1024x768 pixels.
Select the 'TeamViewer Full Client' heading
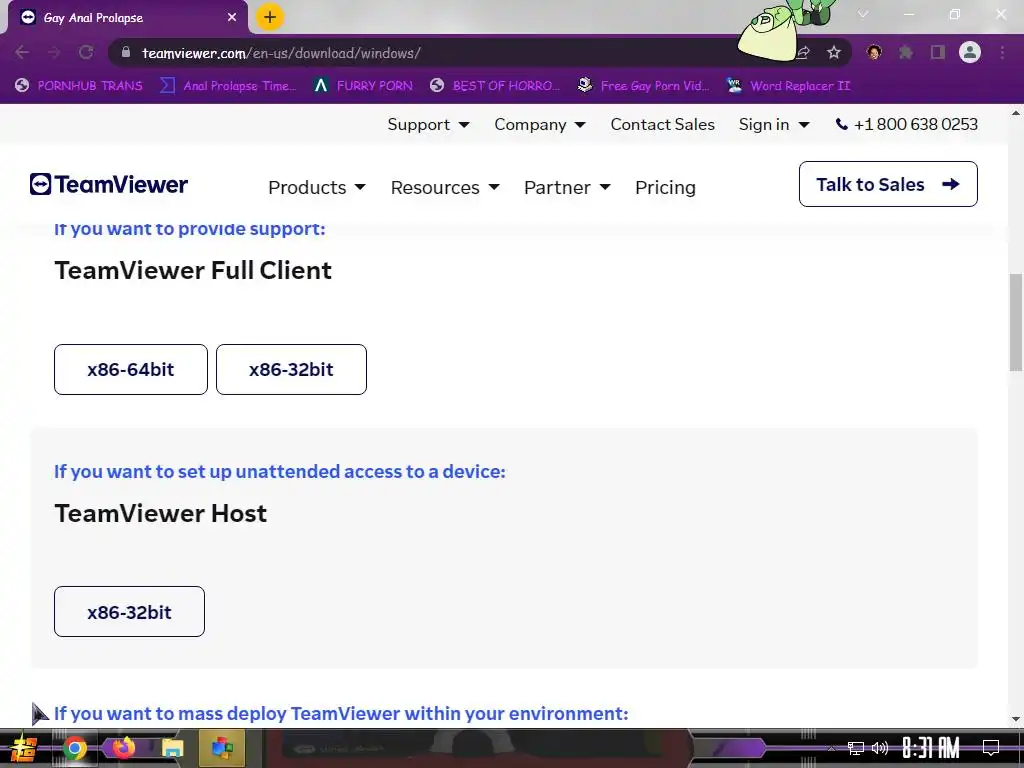193,270
